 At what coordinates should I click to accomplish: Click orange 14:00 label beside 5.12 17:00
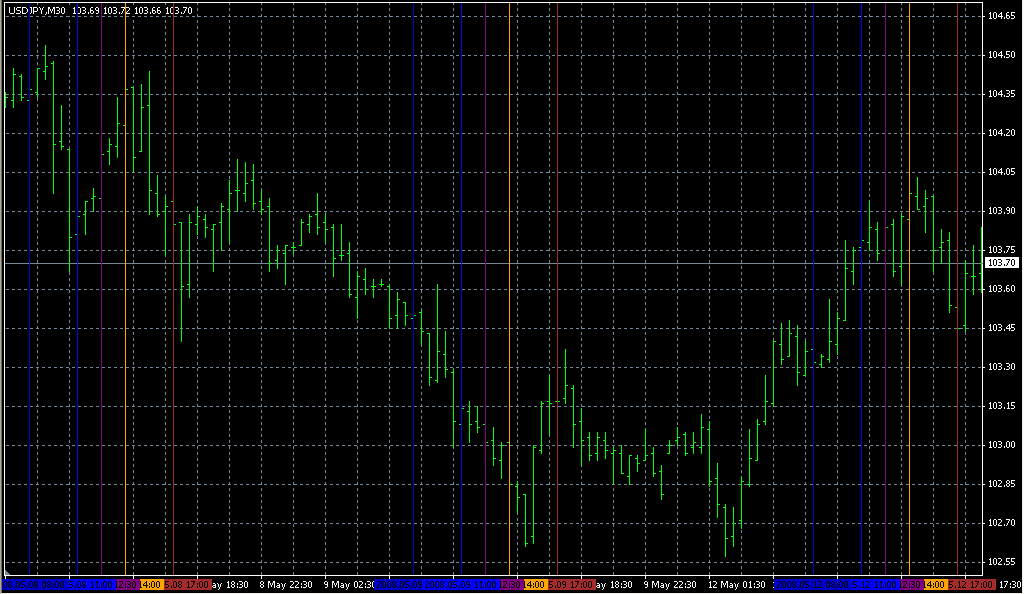935,584
